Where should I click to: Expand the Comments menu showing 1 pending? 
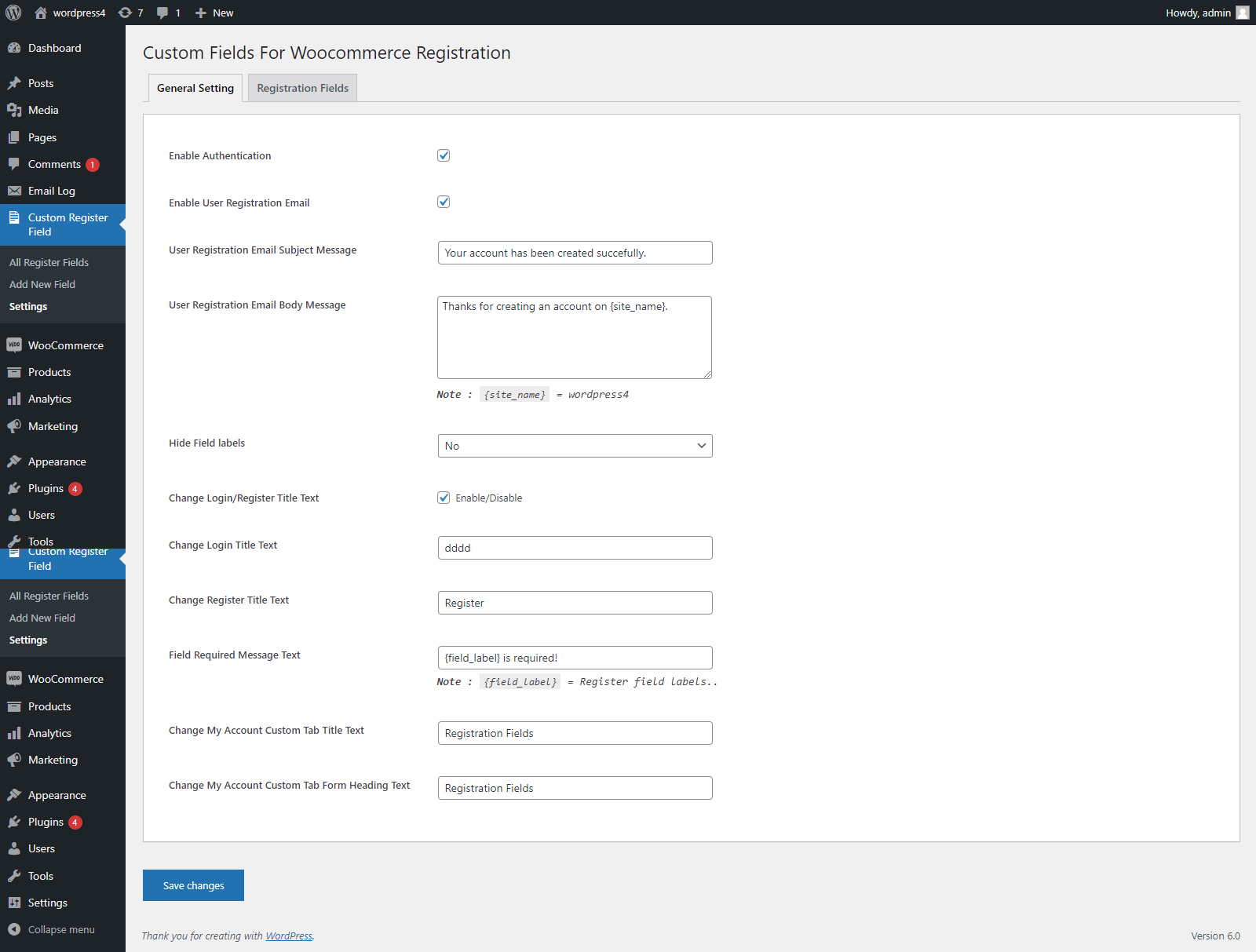click(54, 164)
